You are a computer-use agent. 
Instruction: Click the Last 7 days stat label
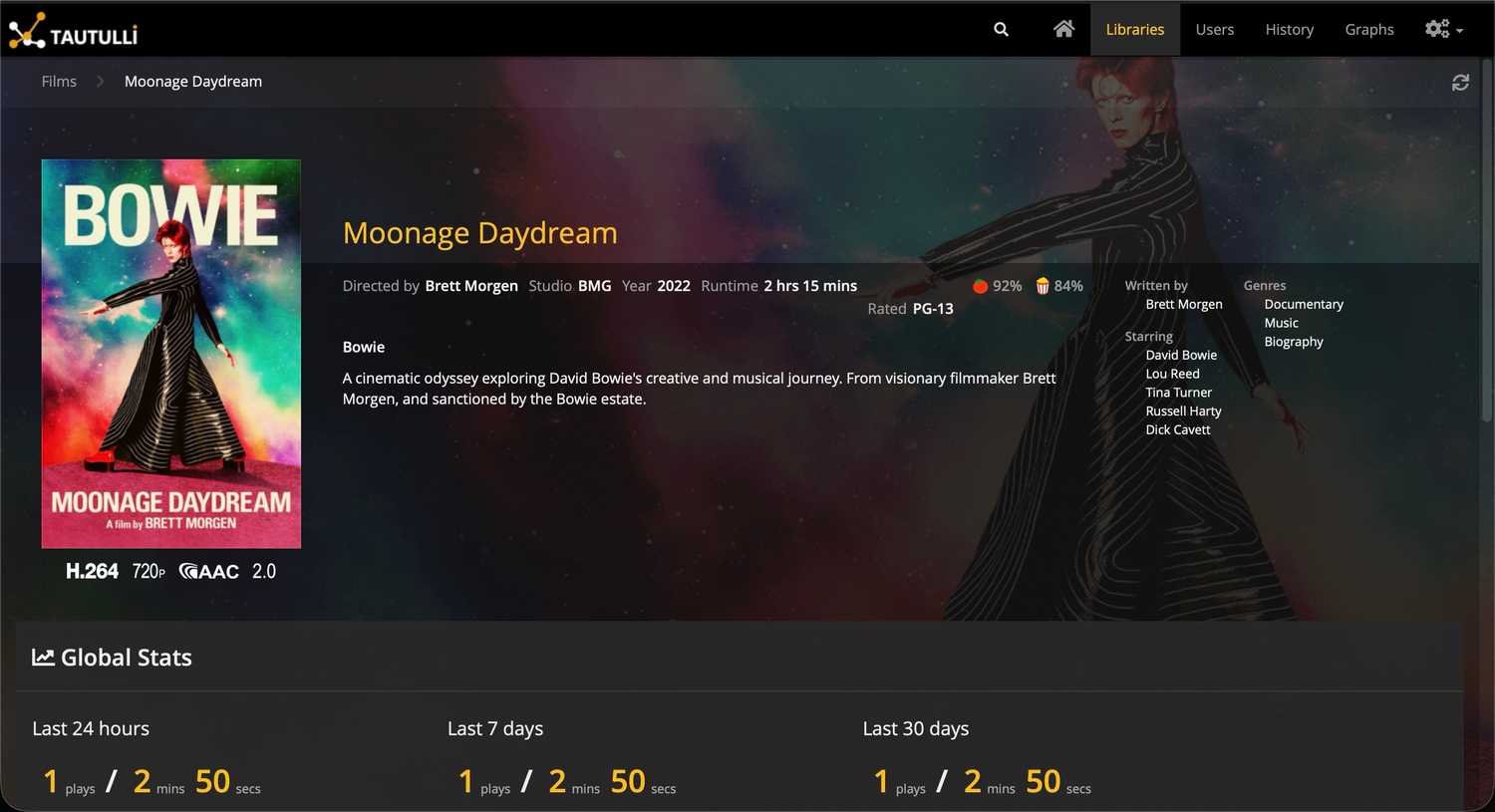(x=495, y=729)
